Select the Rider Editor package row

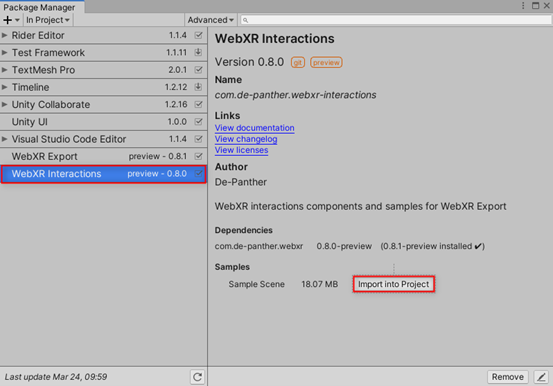[103, 35]
